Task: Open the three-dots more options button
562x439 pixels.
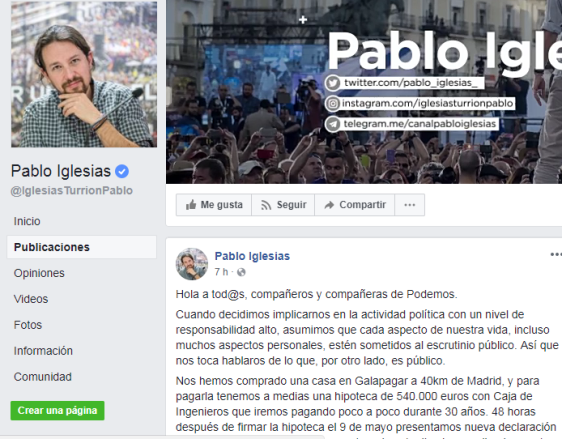Action: pos(410,205)
